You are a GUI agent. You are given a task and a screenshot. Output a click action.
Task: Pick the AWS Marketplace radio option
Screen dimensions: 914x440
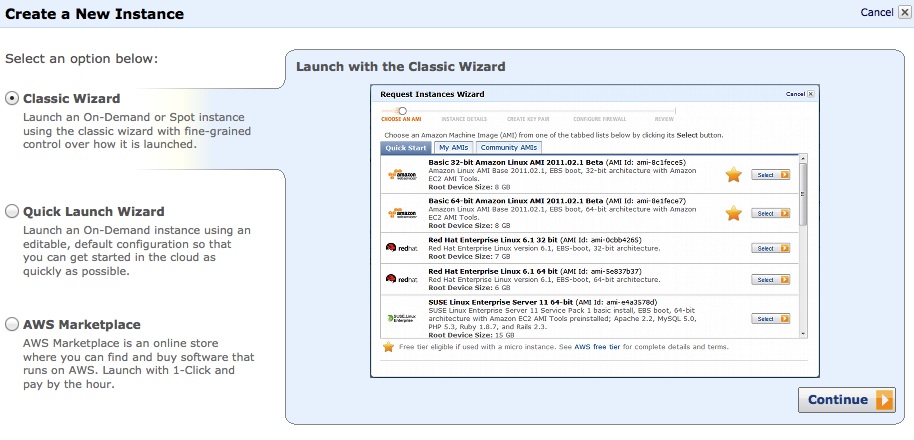12,325
